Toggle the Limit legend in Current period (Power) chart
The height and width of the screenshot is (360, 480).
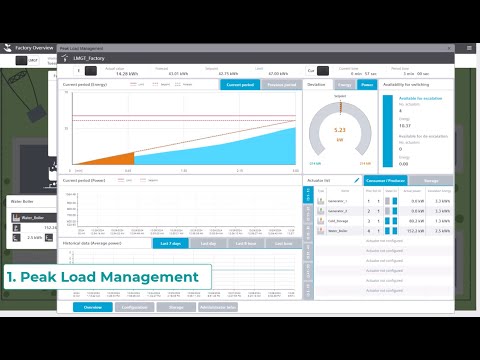pos(125,180)
